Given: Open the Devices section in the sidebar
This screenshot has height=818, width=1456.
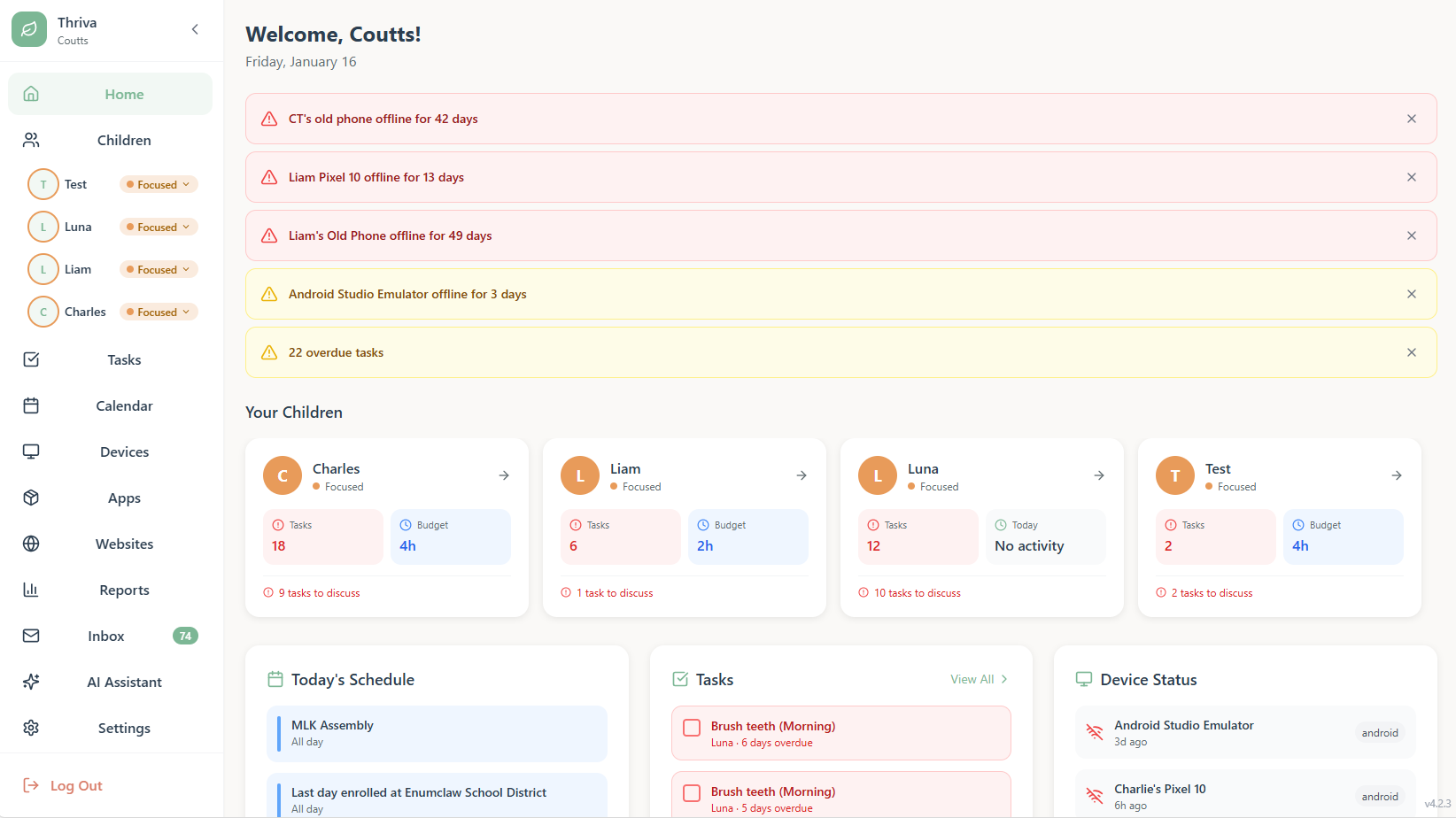Looking at the screenshot, I should 31,451.
